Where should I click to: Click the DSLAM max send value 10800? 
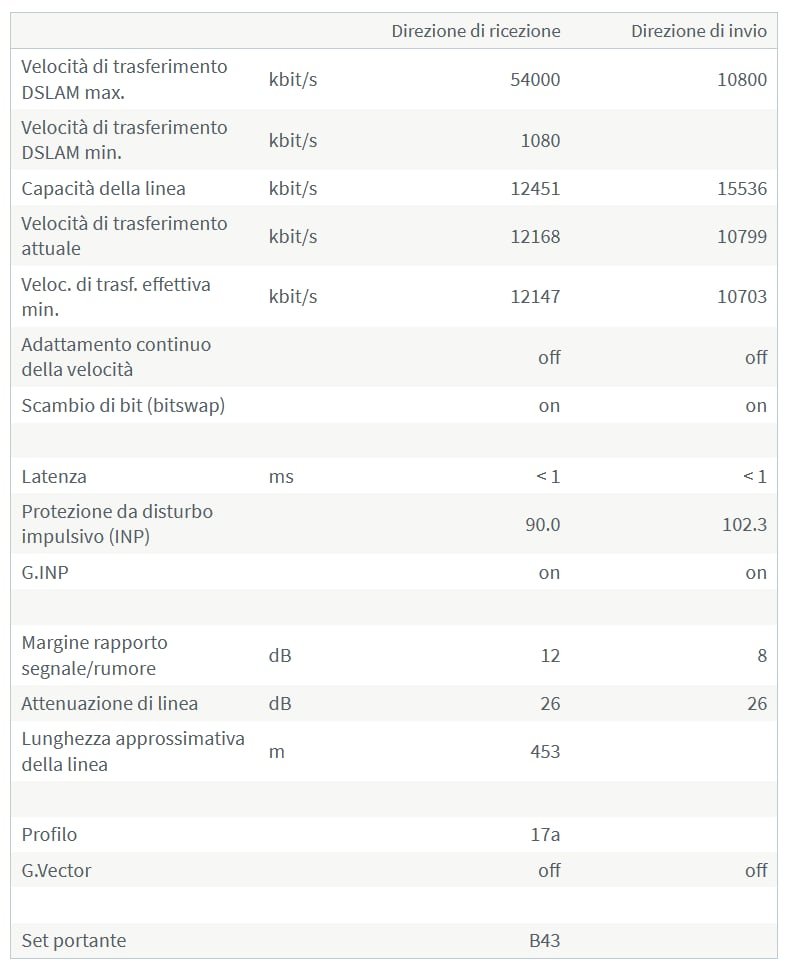pyautogui.click(x=742, y=79)
